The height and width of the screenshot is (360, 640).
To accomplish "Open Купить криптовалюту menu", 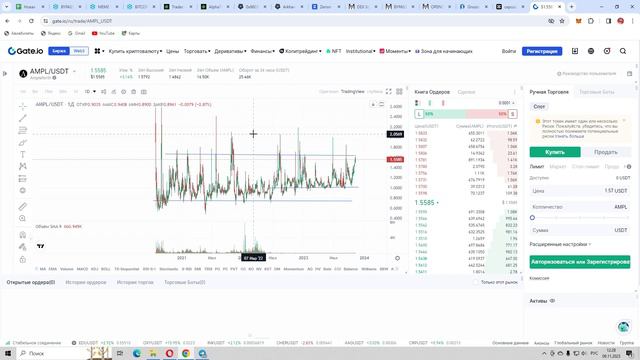I will (135, 51).
